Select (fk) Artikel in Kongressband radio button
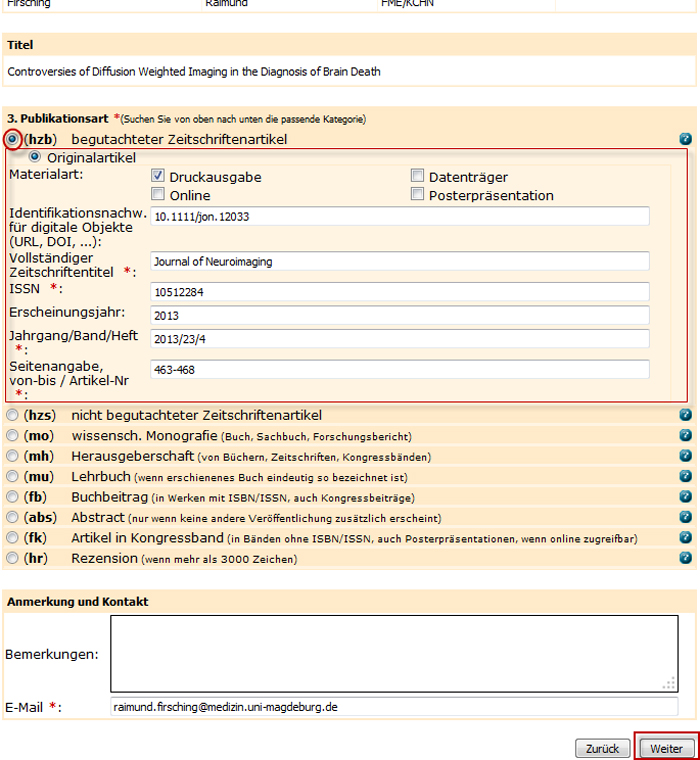Image resolution: width=700 pixels, height=760 pixels. tap(12, 538)
